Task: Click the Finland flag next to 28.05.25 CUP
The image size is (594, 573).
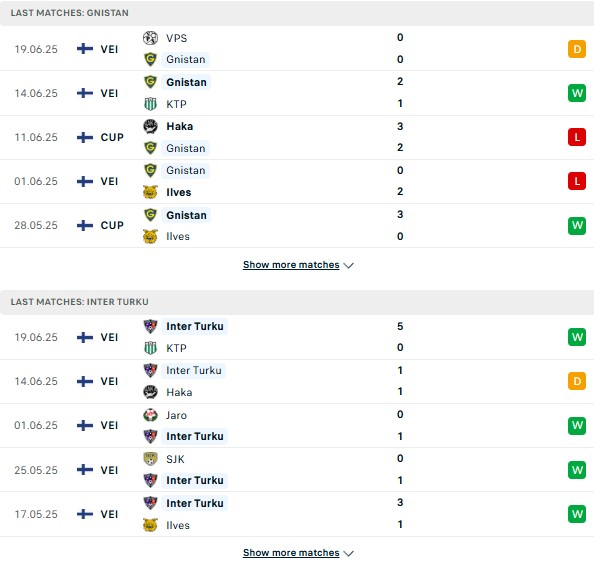Action: pos(85,225)
